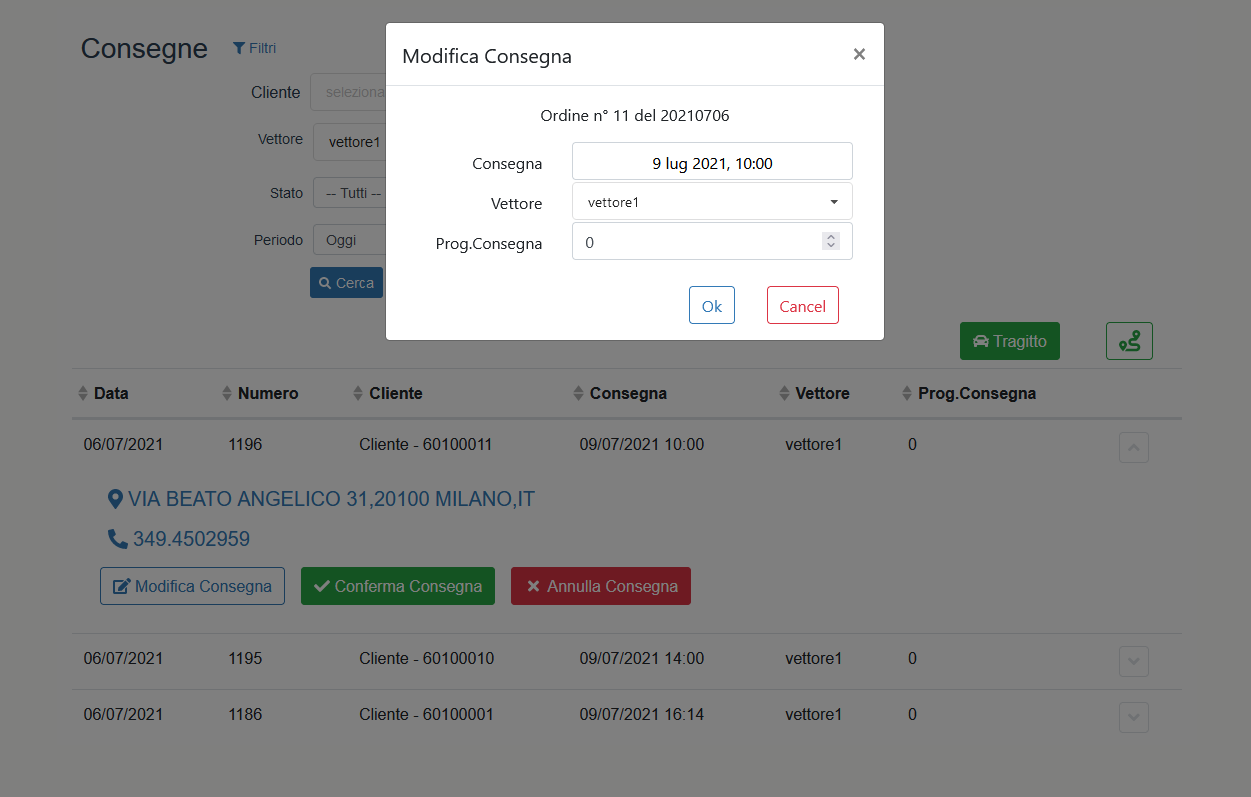Collapse the expanded order 1196 row

tap(1133, 448)
